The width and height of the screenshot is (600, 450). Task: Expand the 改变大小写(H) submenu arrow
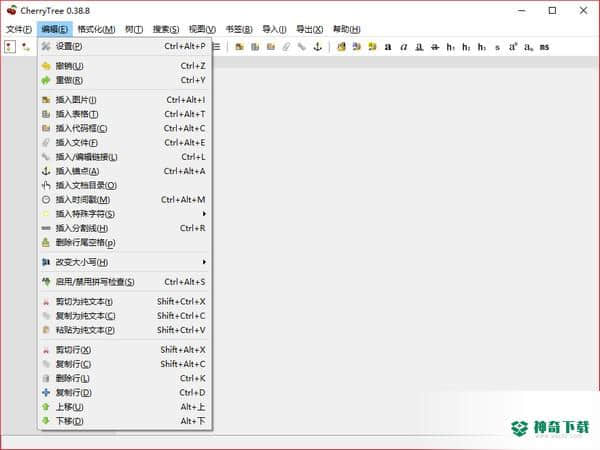click(204, 262)
